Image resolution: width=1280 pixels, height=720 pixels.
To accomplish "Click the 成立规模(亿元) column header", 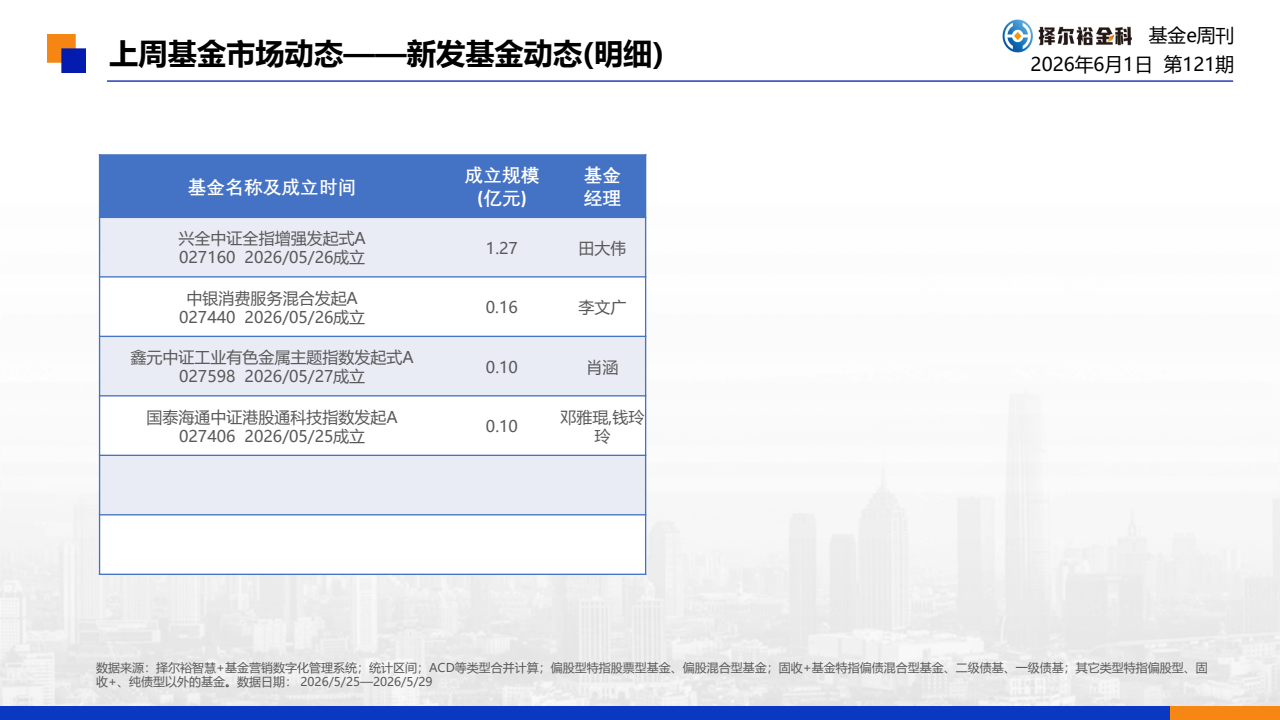I will pyautogui.click(x=502, y=187).
